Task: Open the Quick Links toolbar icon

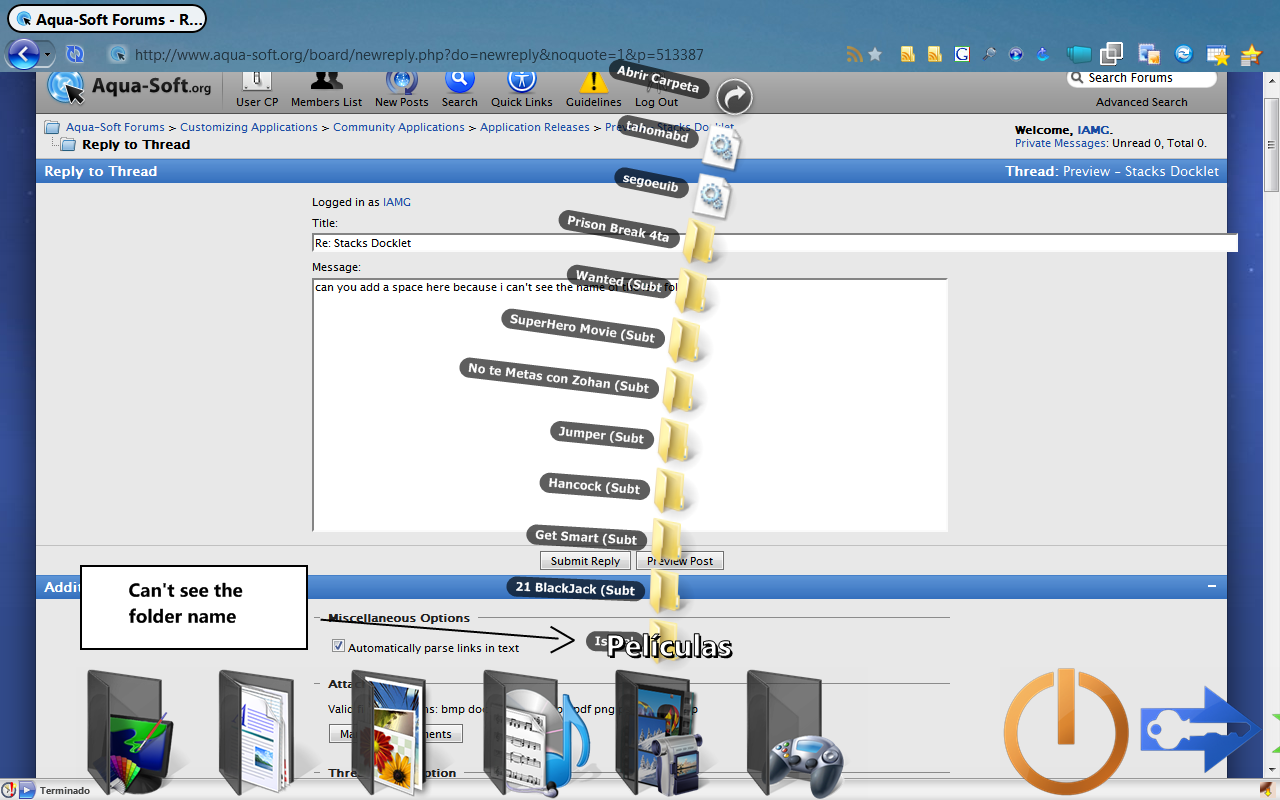Action: click(522, 88)
